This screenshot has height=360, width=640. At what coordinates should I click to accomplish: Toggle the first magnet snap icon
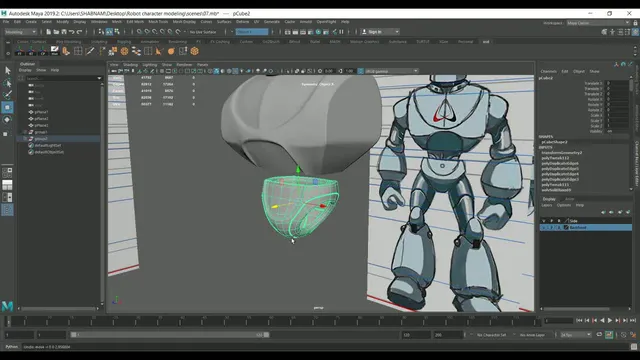coord(139,32)
